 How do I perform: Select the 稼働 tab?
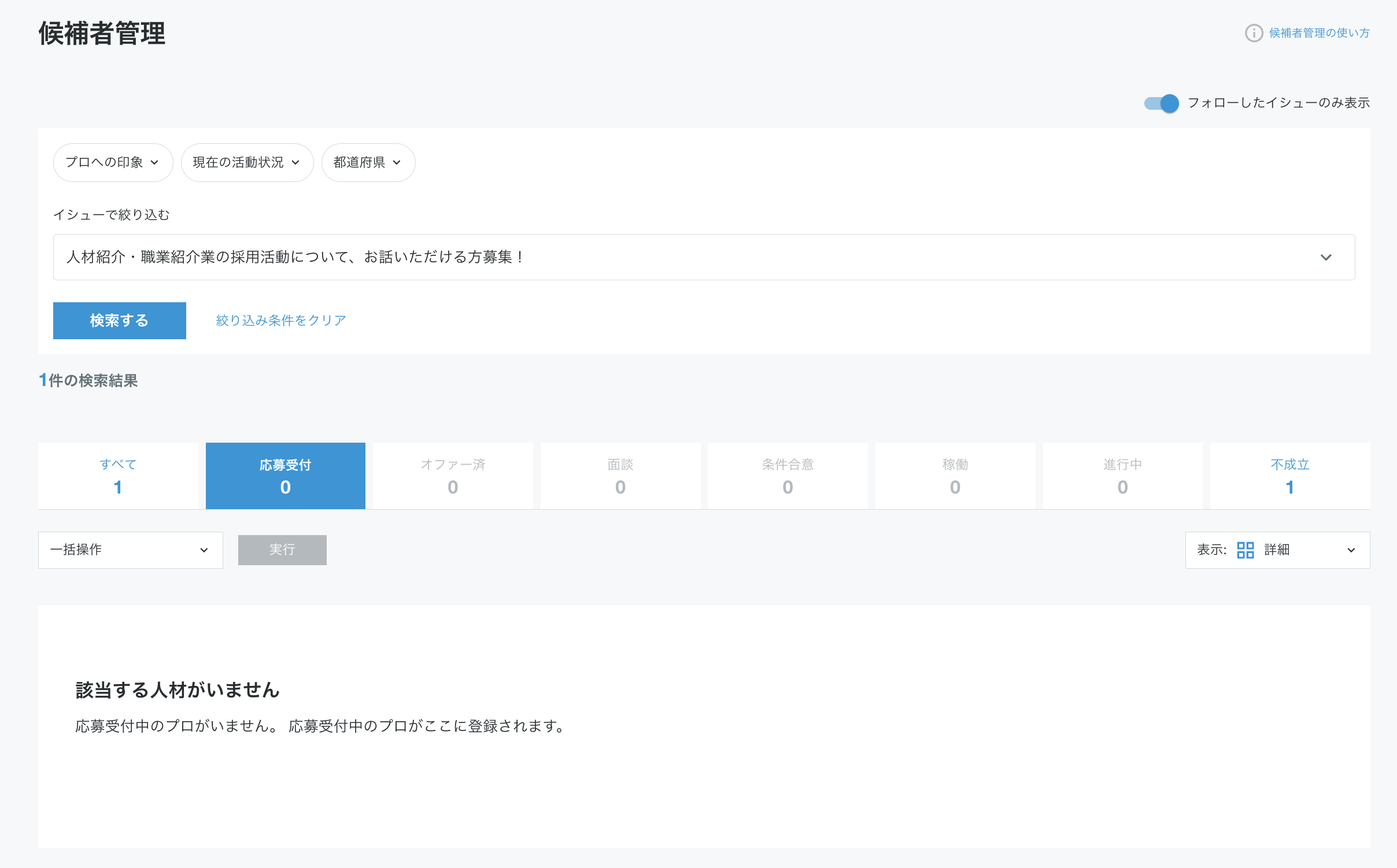pyautogui.click(x=955, y=476)
